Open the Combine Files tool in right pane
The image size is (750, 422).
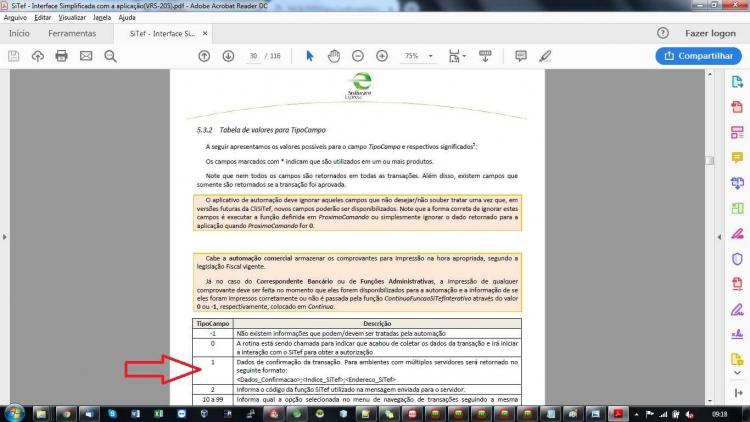pos(737,183)
